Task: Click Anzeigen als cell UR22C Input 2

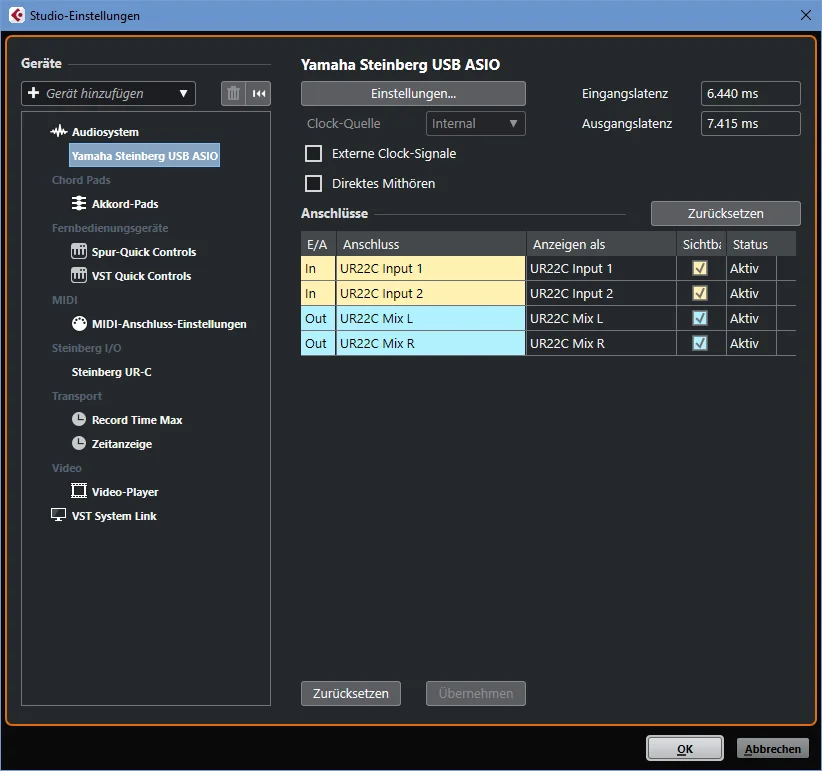Action: click(601, 294)
